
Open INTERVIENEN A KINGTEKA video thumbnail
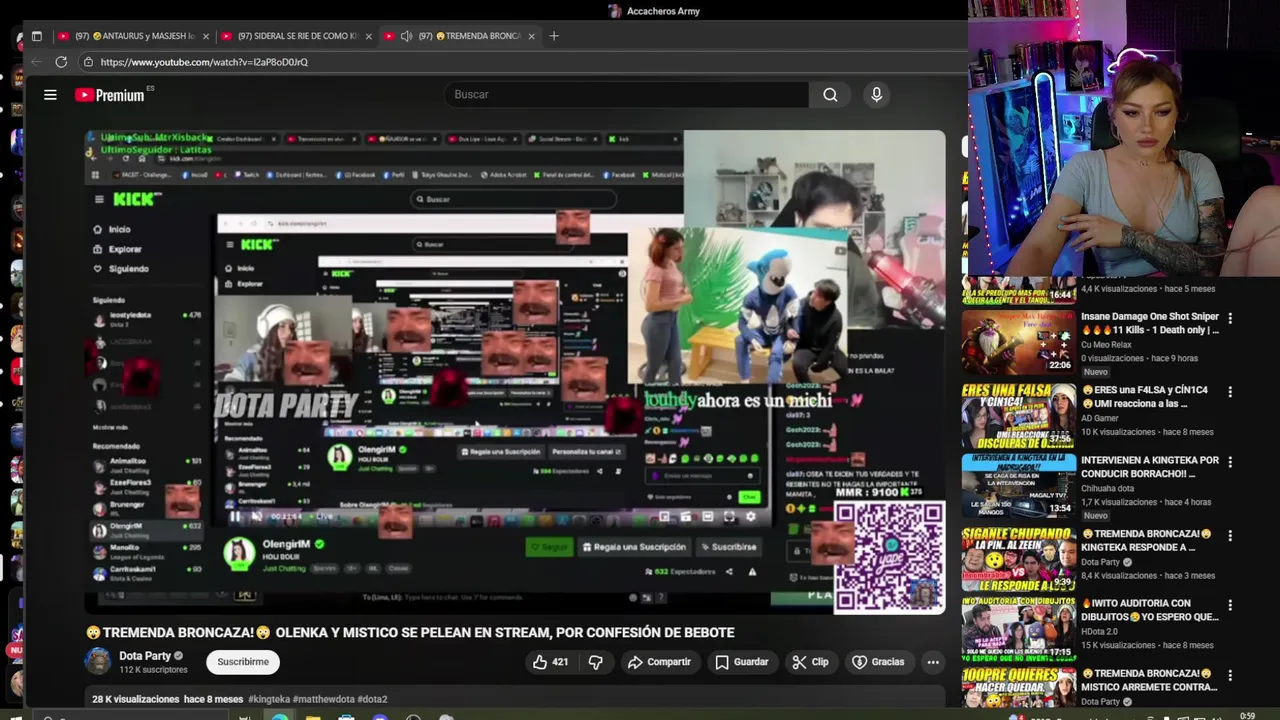click(1018, 486)
